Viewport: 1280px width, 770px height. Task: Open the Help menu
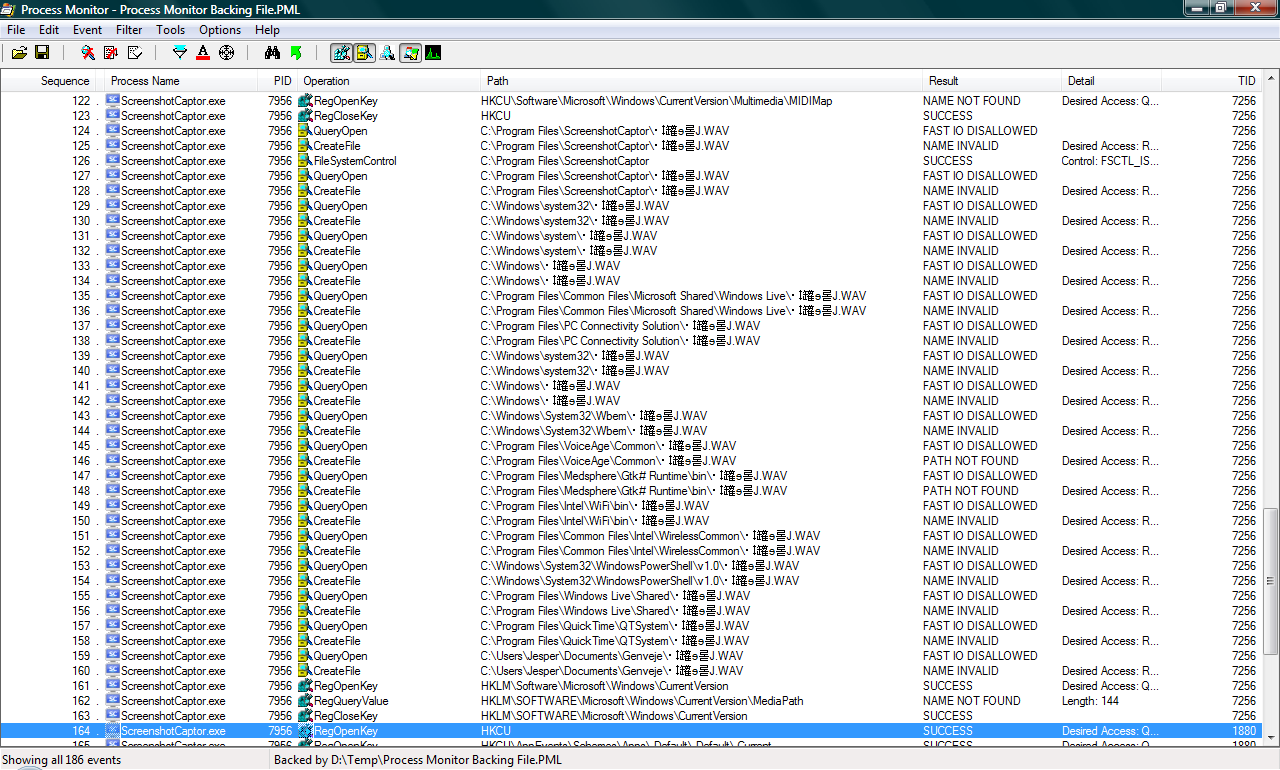(x=267, y=30)
